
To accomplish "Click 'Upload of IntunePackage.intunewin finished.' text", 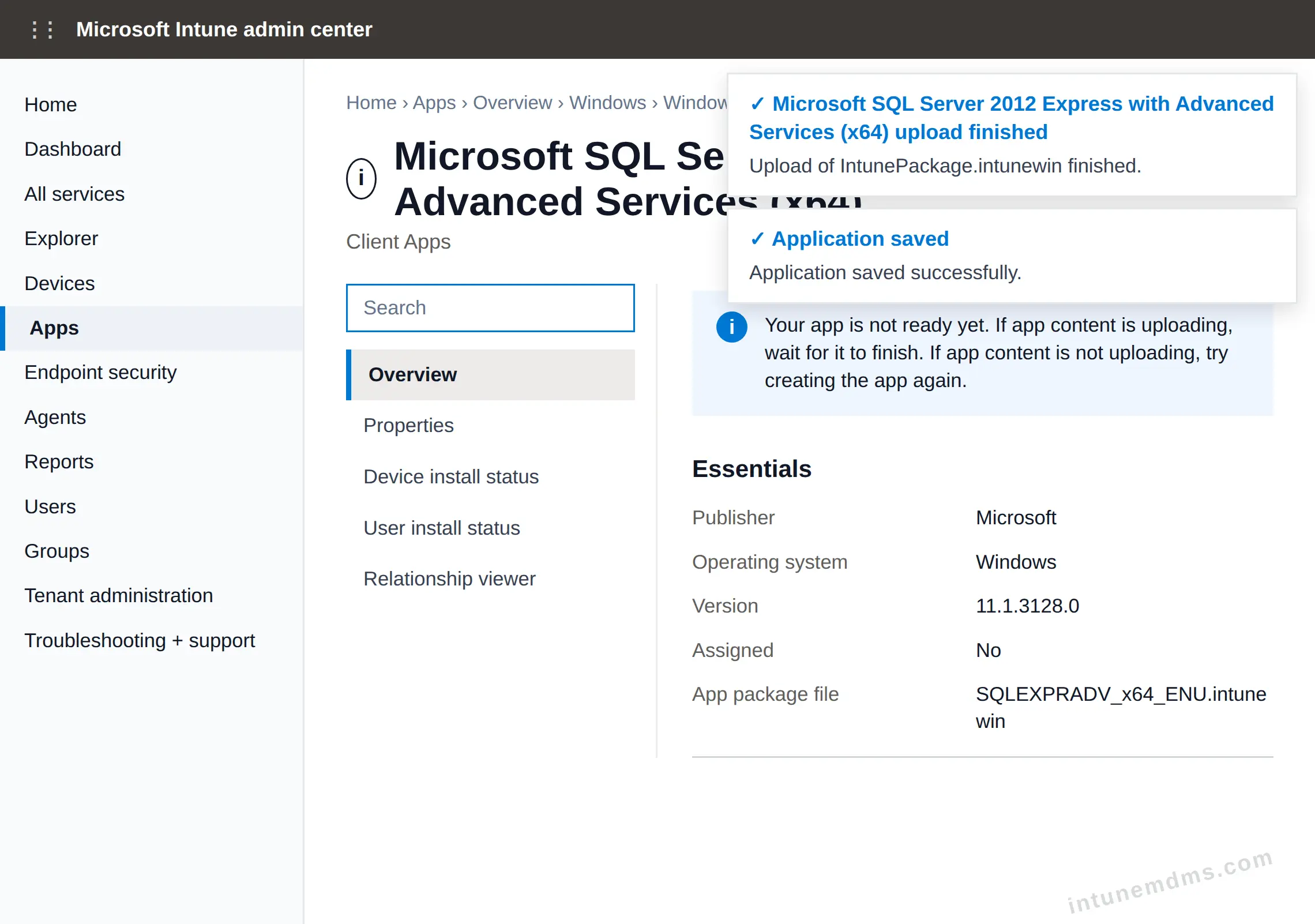I will pos(945,166).
